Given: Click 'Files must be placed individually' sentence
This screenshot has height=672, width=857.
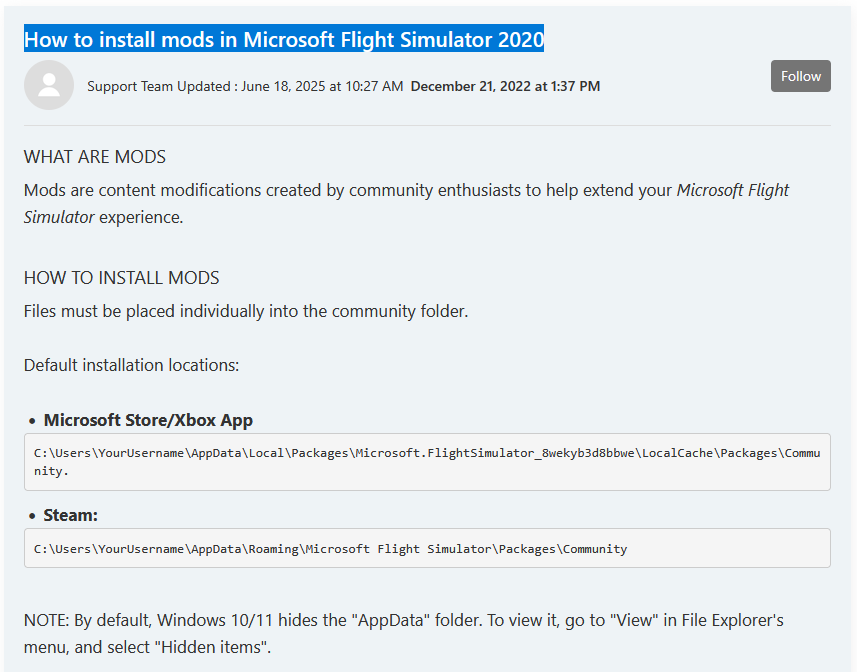Looking at the screenshot, I should pyautogui.click(x=246, y=311).
